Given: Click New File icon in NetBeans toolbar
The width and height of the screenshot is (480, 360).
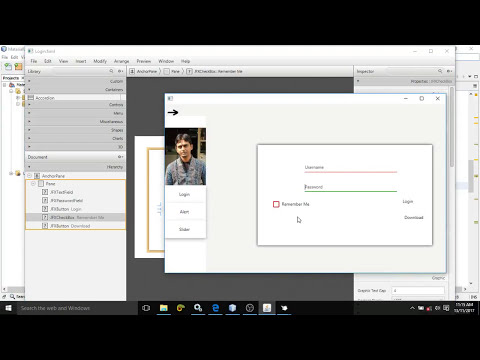Looking at the screenshot, I should click(8, 67).
